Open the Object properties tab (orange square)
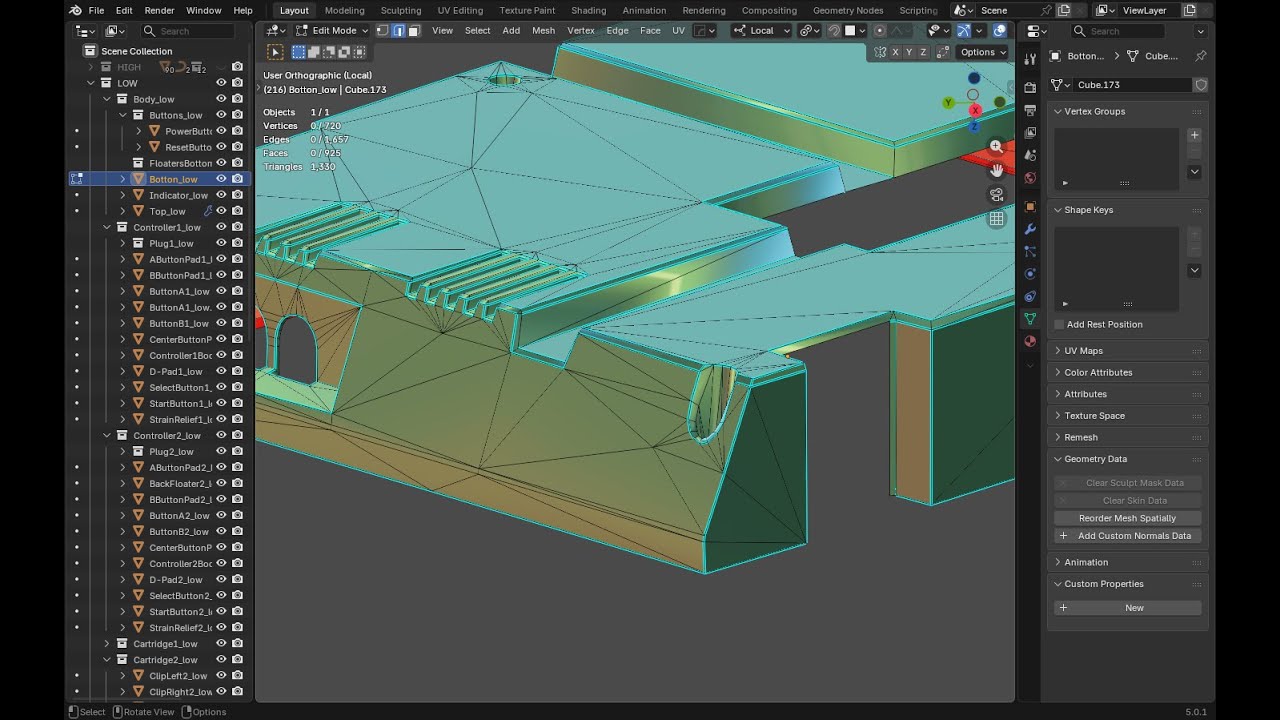 (1030, 207)
